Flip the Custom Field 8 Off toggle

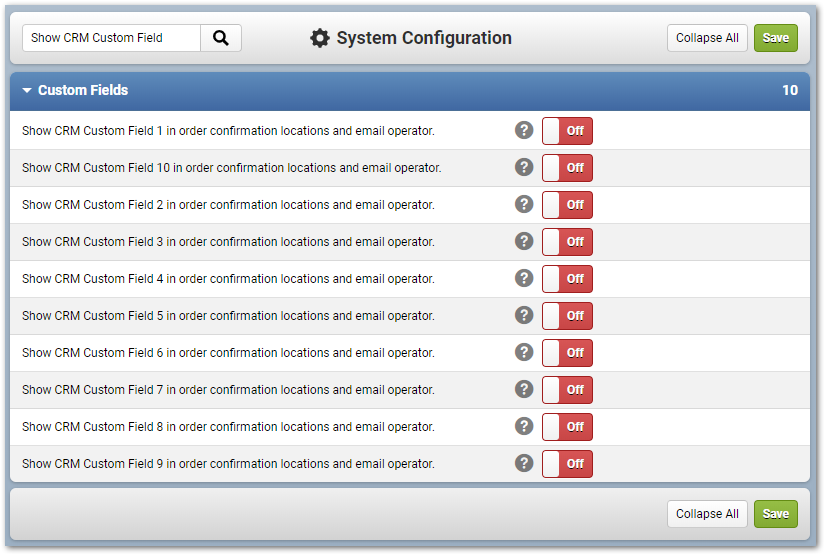pos(567,427)
